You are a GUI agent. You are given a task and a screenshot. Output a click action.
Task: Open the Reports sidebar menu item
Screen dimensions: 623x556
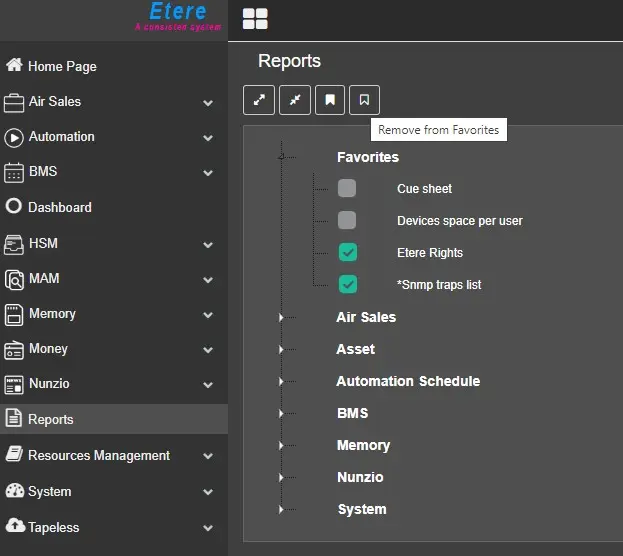pyautogui.click(x=50, y=419)
